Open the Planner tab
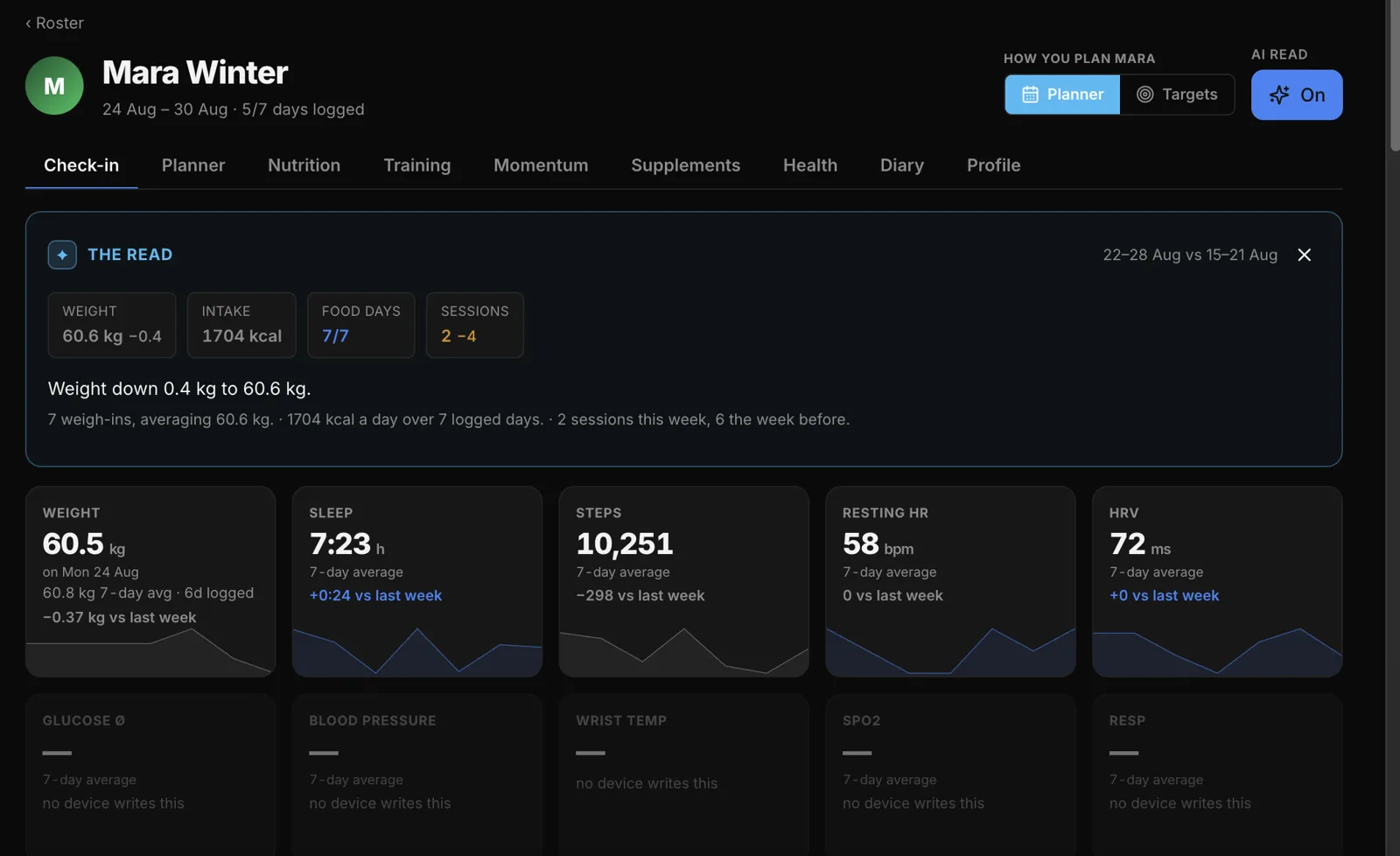 pos(193,165)
